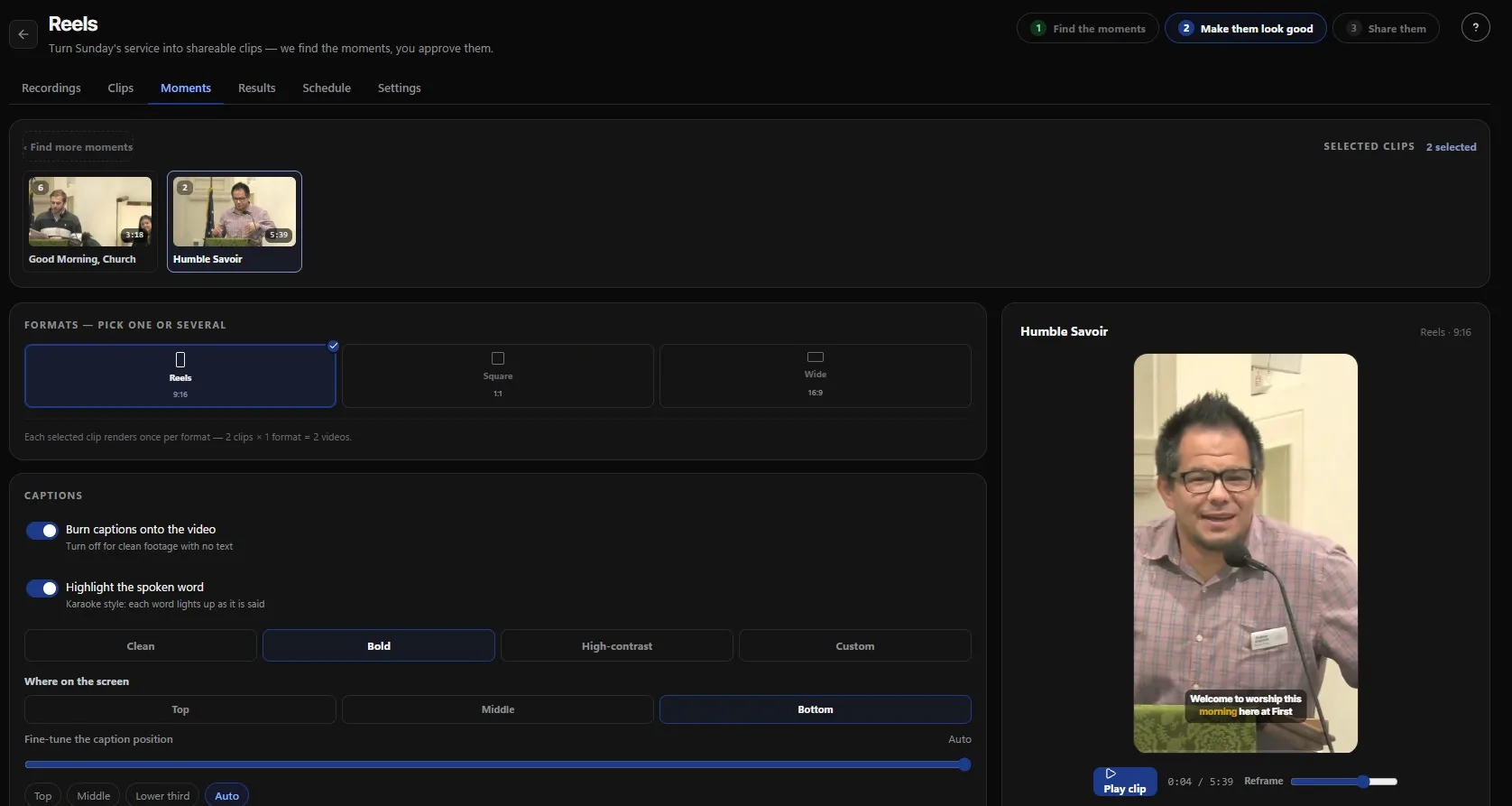Viewport: 1512px width, 806px height.
Task: Click the Top preset chip below the slider
Action: (42, 795)
